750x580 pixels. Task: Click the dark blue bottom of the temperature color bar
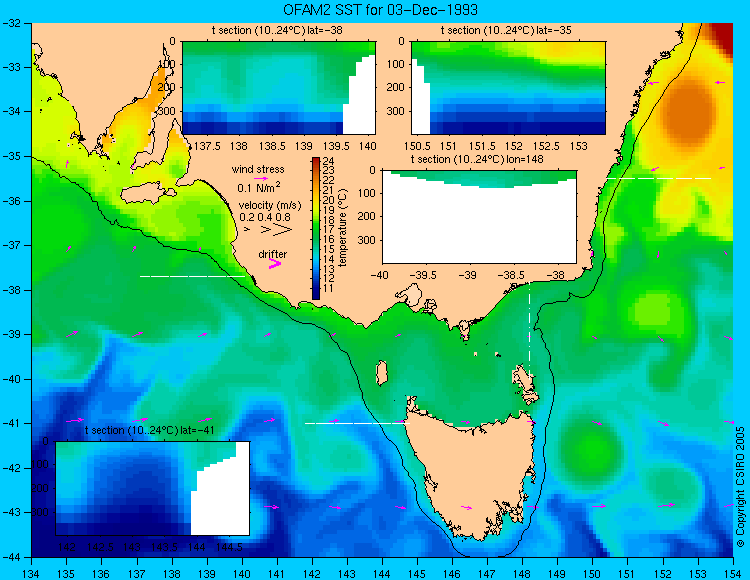click(x=316, y=293)
